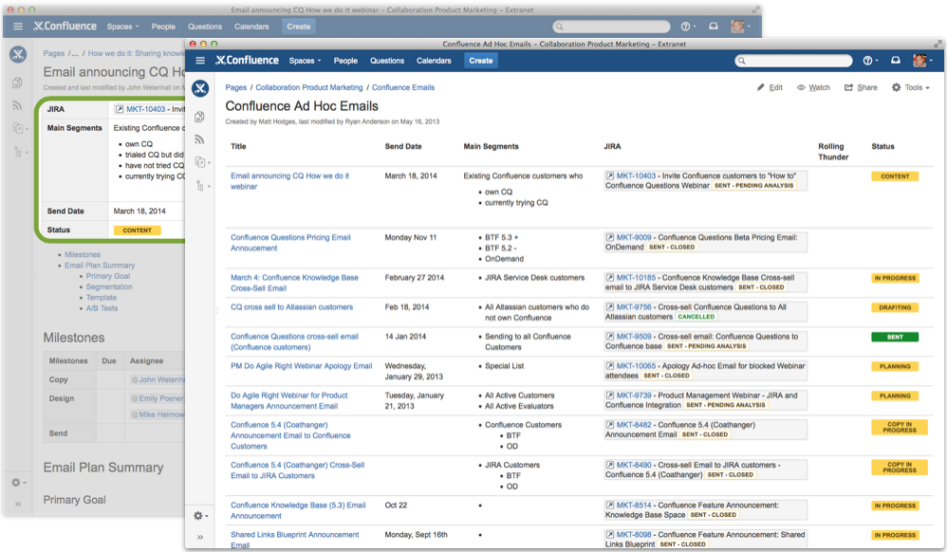Open the space shortcuts icon in front sidebar
The width and height of the screenshot is (947, 552).
click(201, 162)
